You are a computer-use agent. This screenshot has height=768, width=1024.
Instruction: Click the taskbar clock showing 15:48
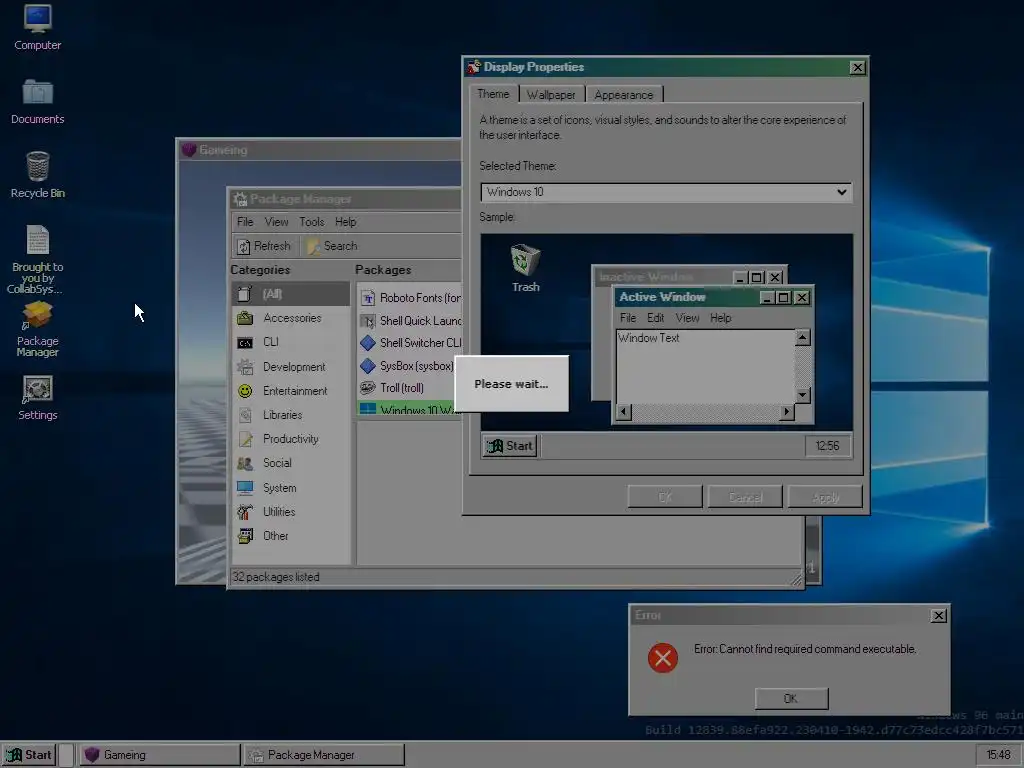tap(998, 755)
